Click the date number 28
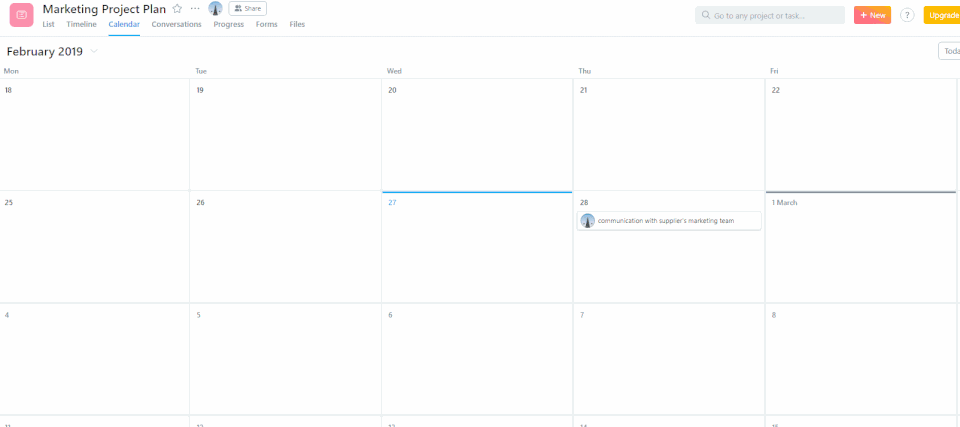The image size is (960, 427). tap(583, 202)
